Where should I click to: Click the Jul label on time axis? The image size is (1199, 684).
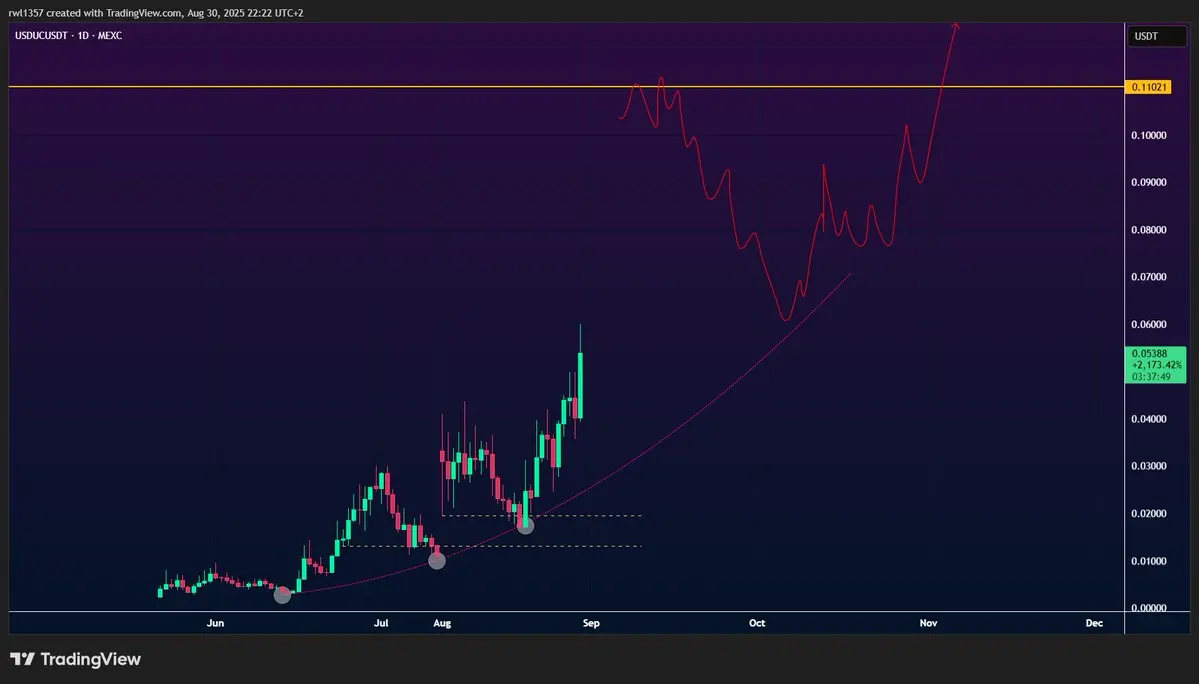point(381,623)
